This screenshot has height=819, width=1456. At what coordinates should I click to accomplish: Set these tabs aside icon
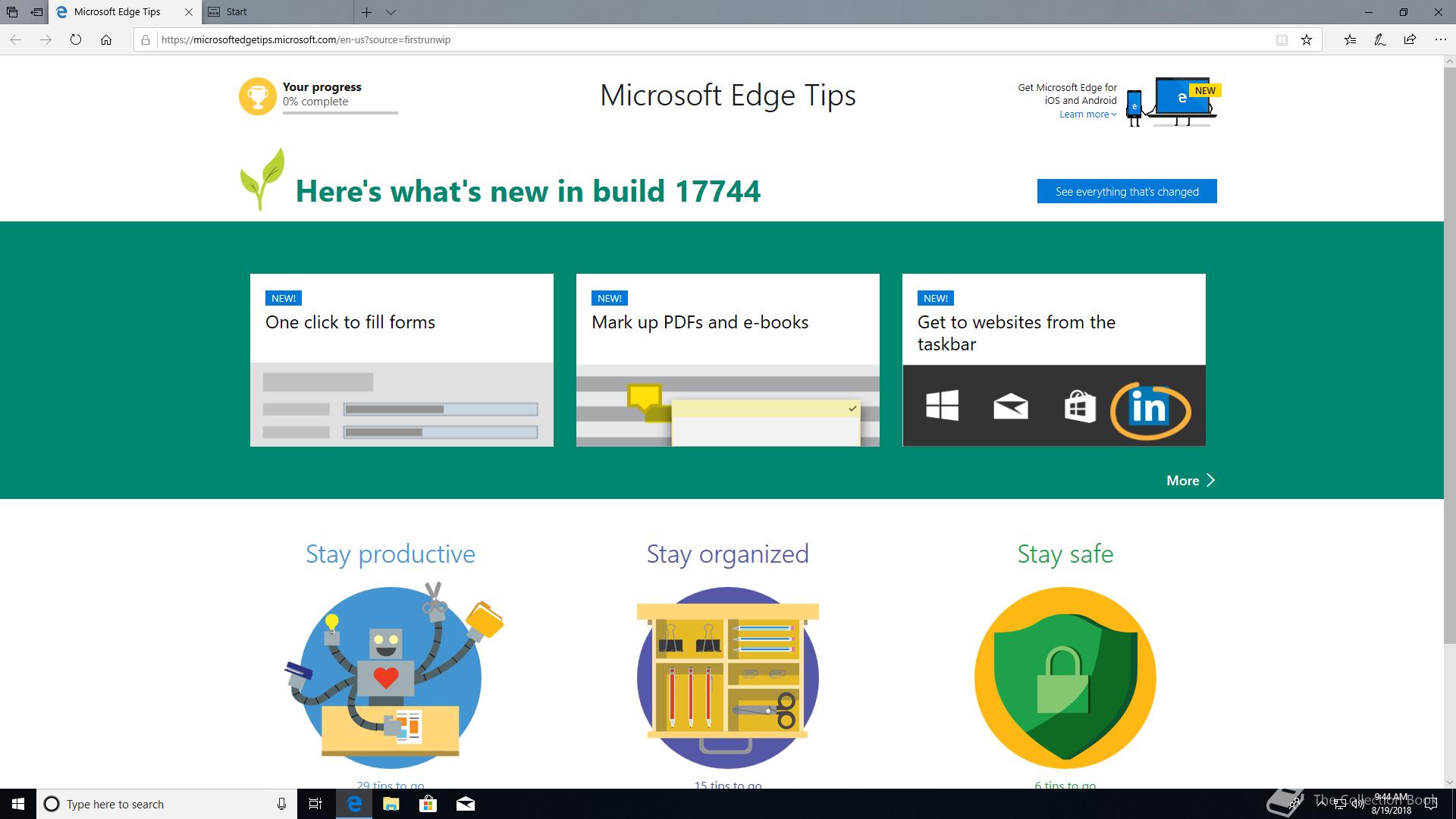point(36,12)
